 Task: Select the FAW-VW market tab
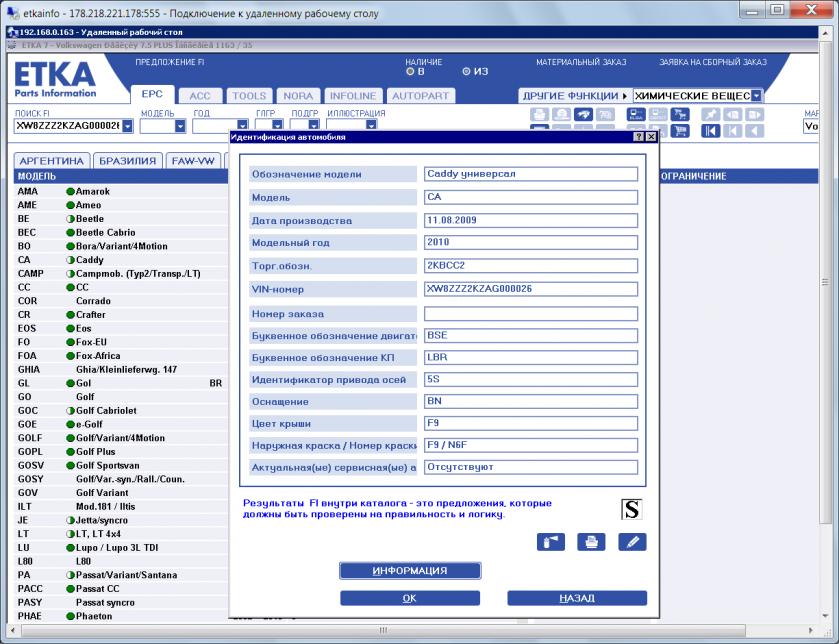pos(193,161)
